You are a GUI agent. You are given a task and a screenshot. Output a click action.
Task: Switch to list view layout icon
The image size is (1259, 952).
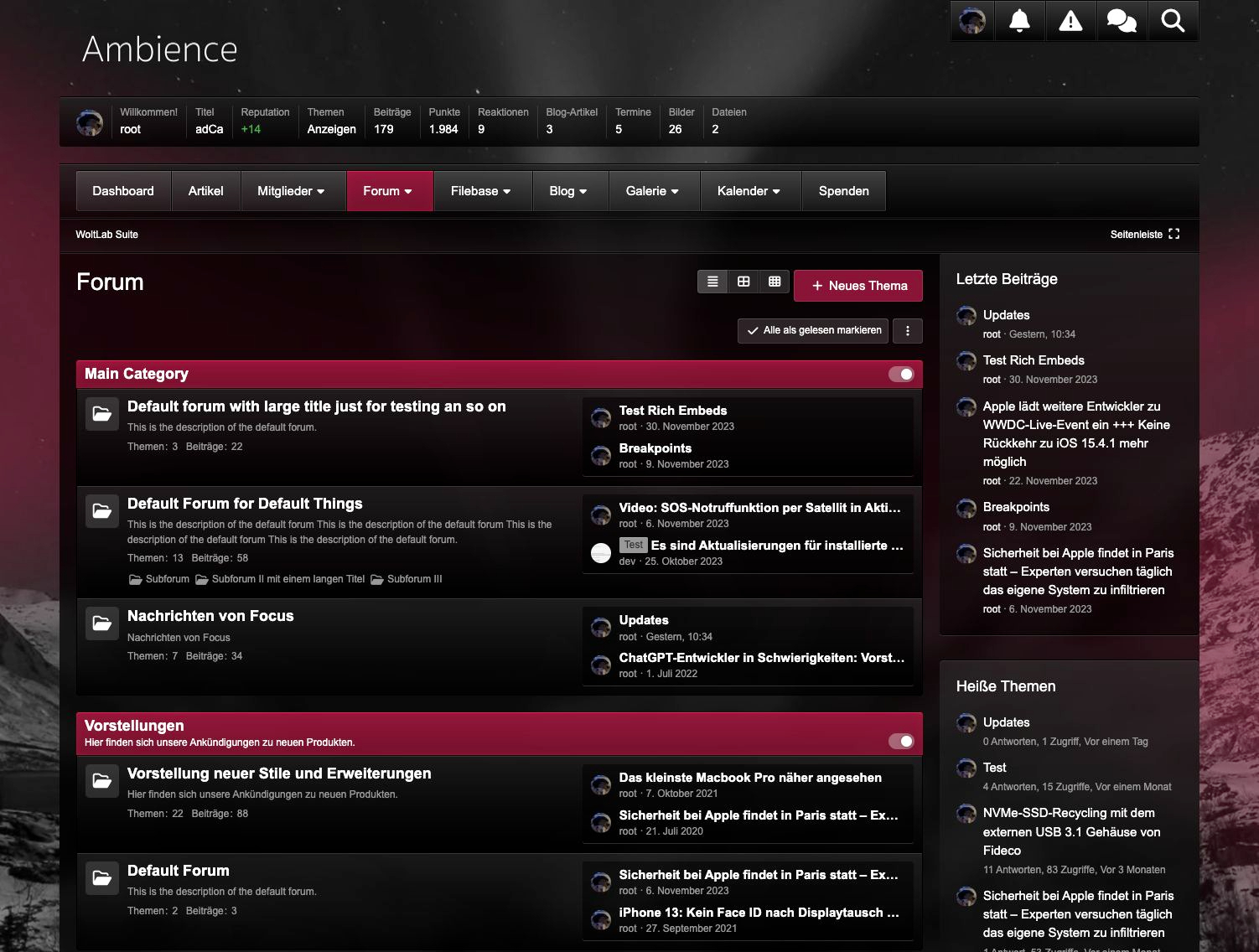(712, 282)
